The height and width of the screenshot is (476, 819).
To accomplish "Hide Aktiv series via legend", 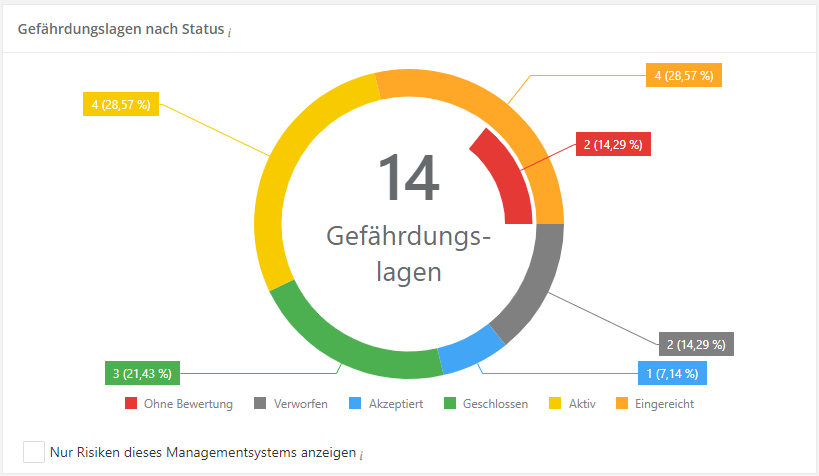I will [x=582, y=404].
